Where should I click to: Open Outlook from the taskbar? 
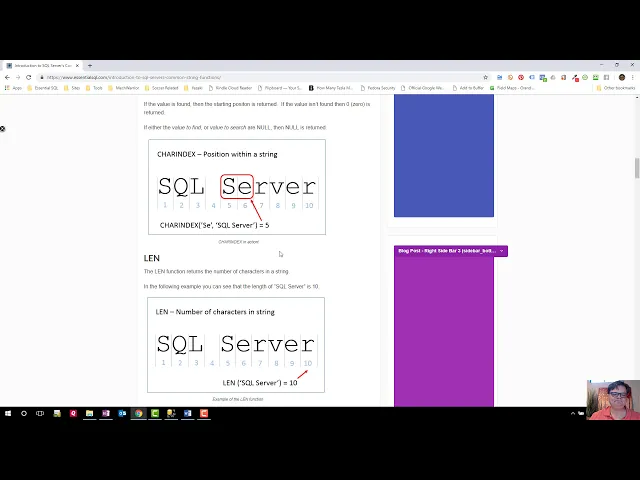(122, 413)
